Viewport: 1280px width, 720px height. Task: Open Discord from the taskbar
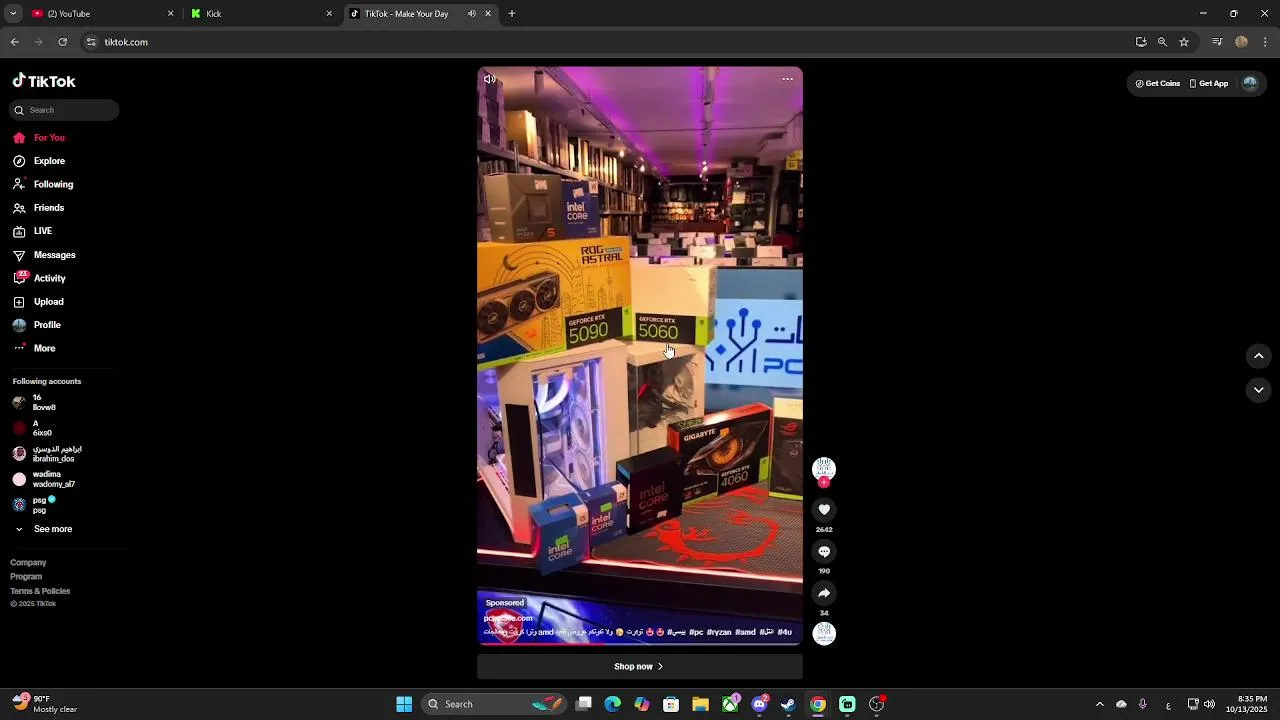(759, 704)
